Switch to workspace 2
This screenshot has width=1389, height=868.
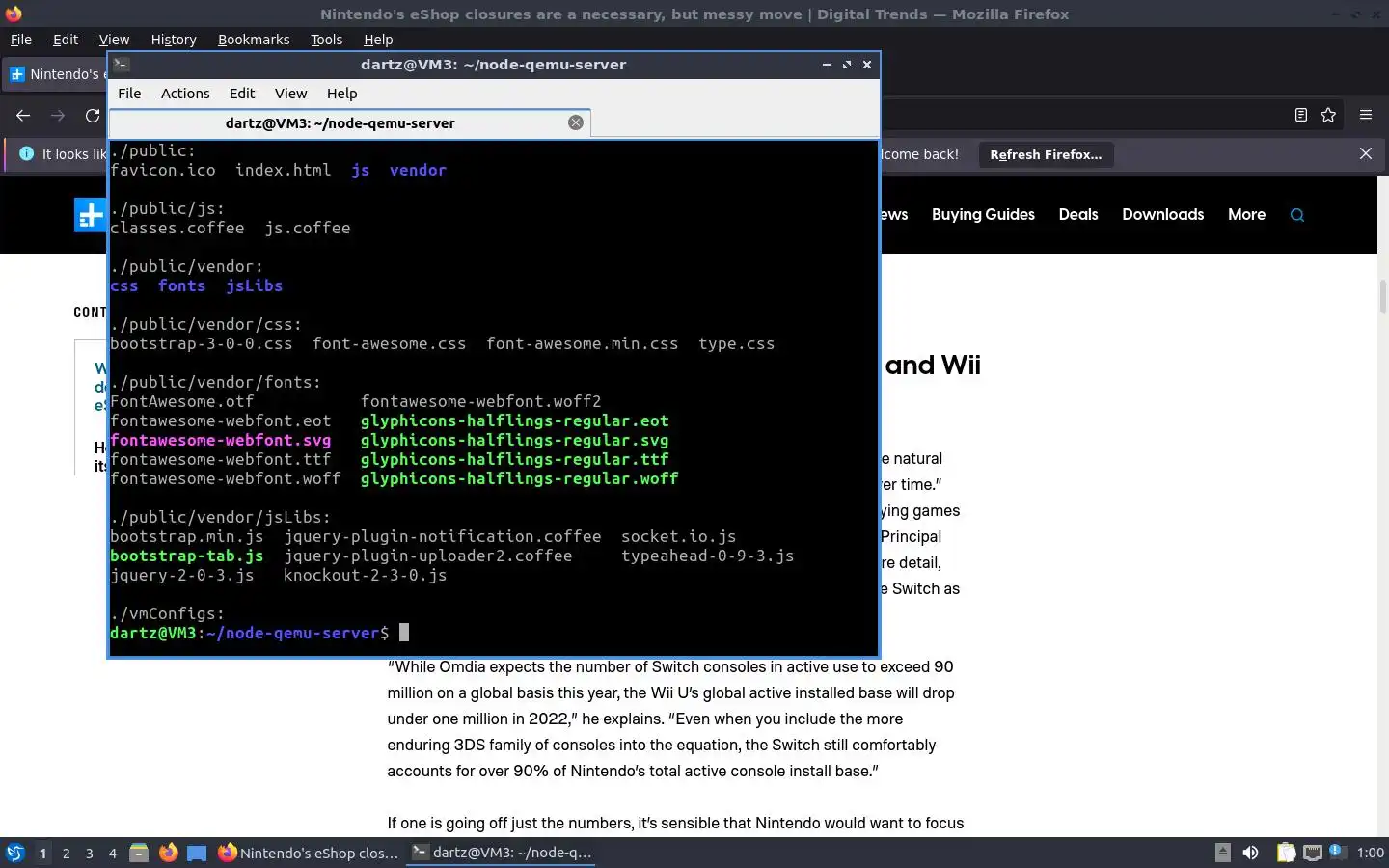click(66, 853)
